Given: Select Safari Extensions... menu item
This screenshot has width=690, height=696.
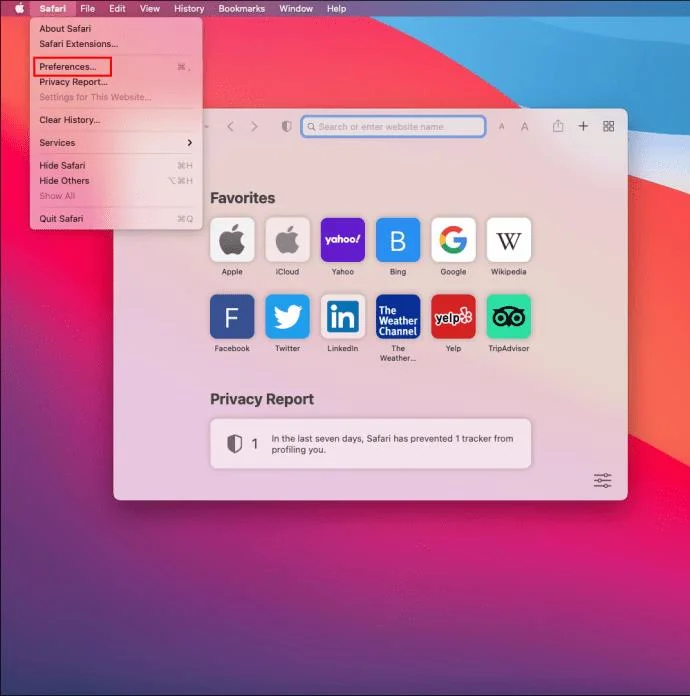Looking at the screenshot, I should click(115, 44).
